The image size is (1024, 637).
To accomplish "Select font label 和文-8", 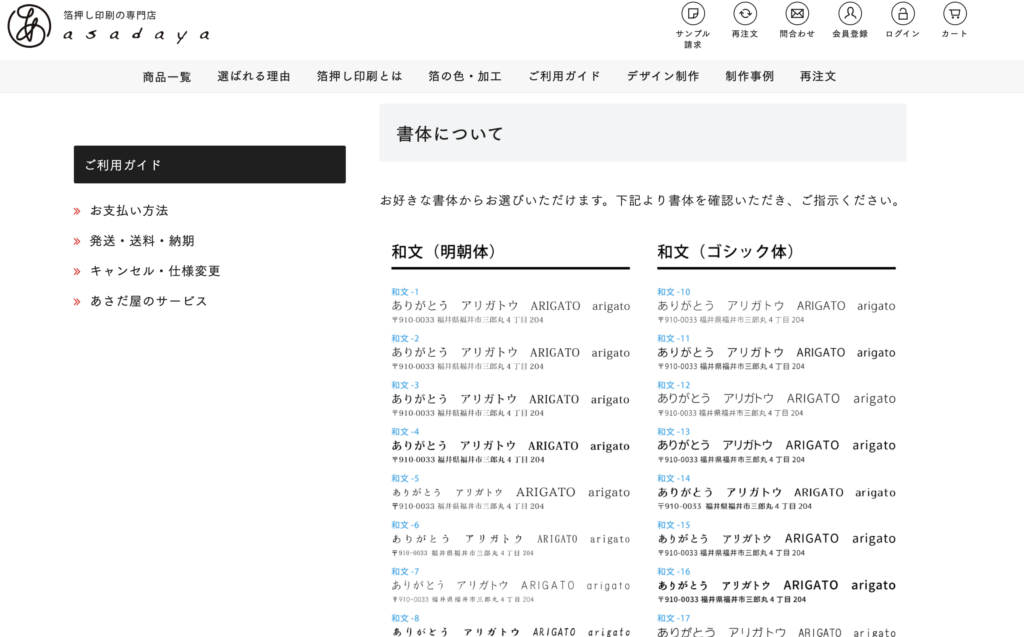I will [x=405, y=618].
